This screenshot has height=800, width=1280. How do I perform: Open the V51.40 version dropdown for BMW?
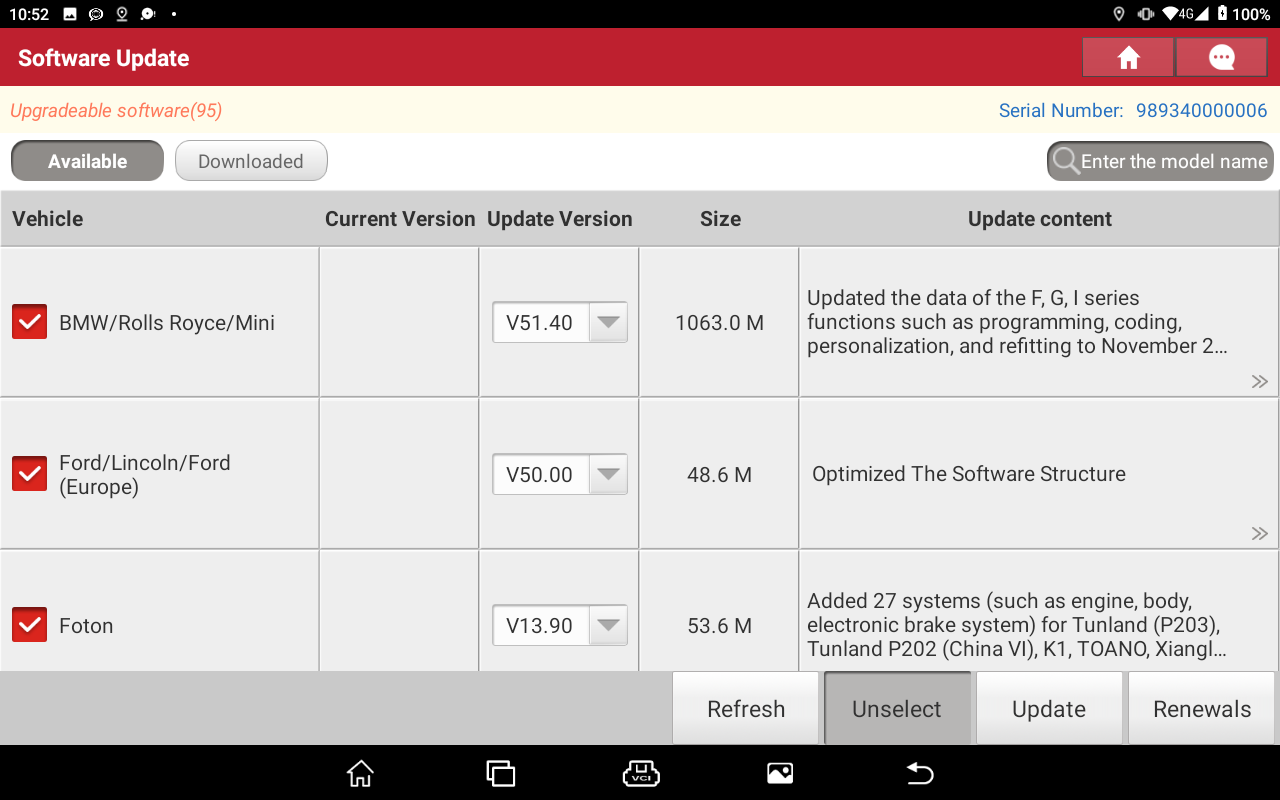(607, 322)
